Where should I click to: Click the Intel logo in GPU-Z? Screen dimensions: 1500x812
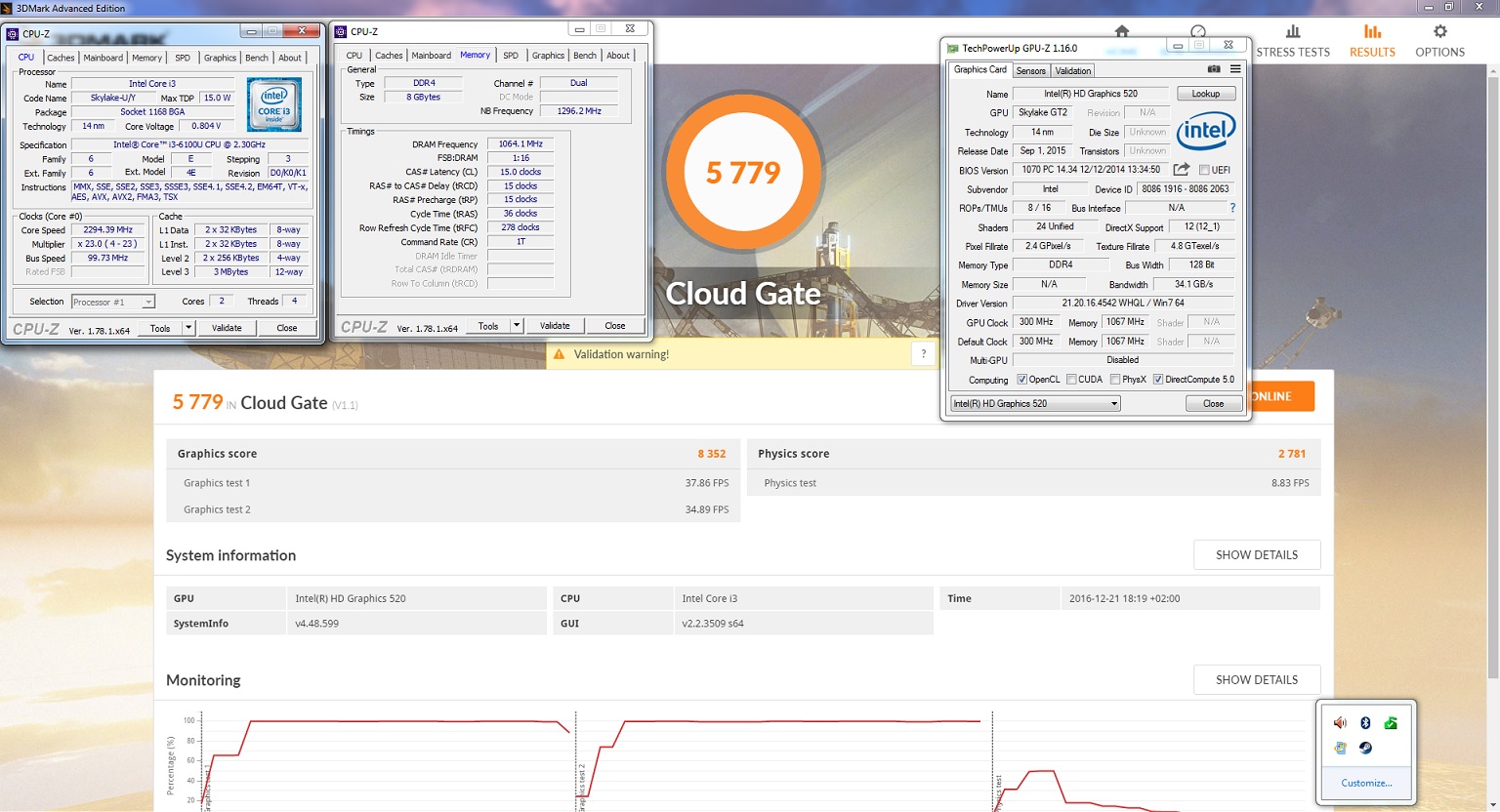point(1206,130)
